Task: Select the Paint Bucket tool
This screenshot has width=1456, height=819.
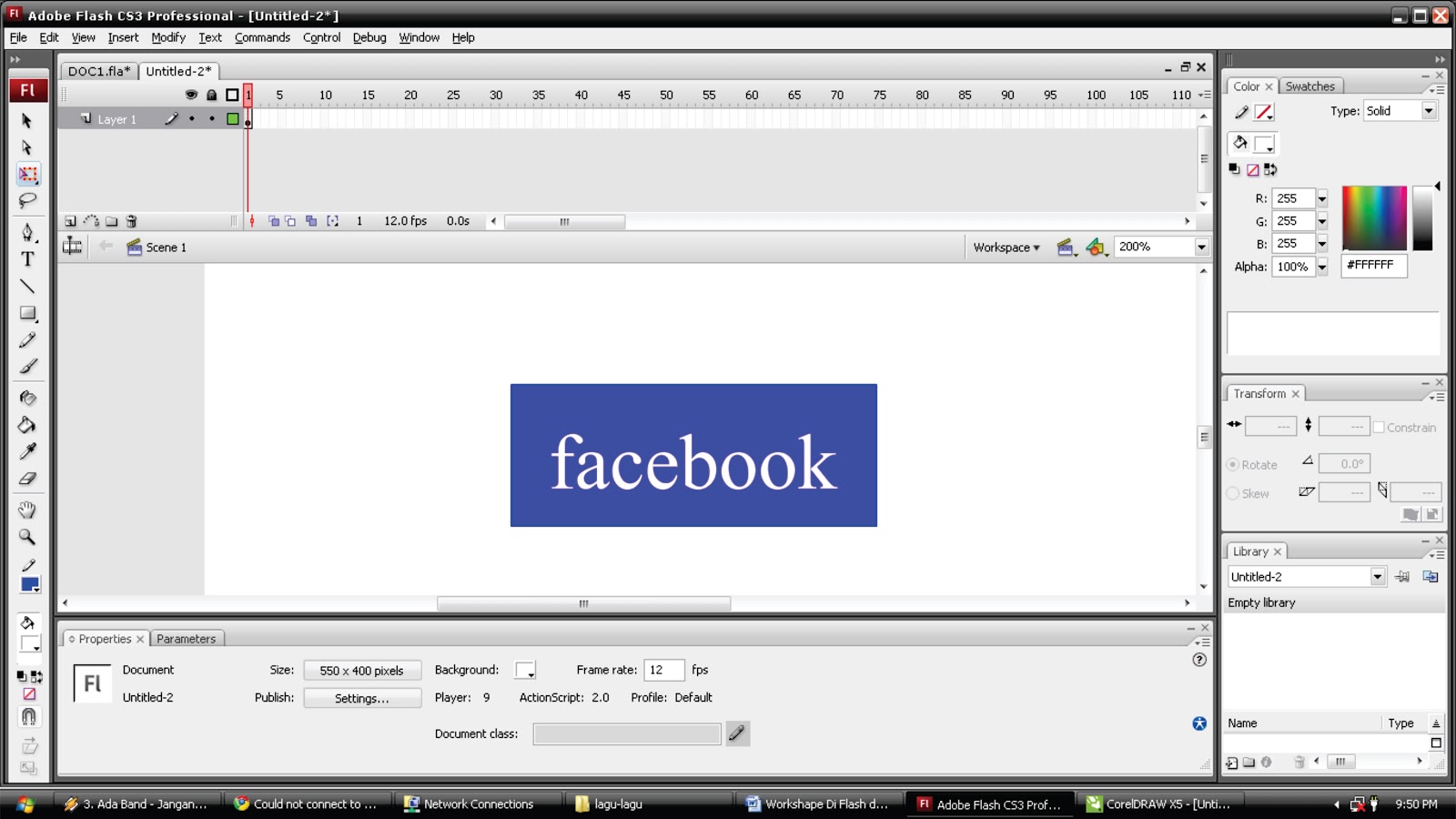Action: (x=27, y=425)
